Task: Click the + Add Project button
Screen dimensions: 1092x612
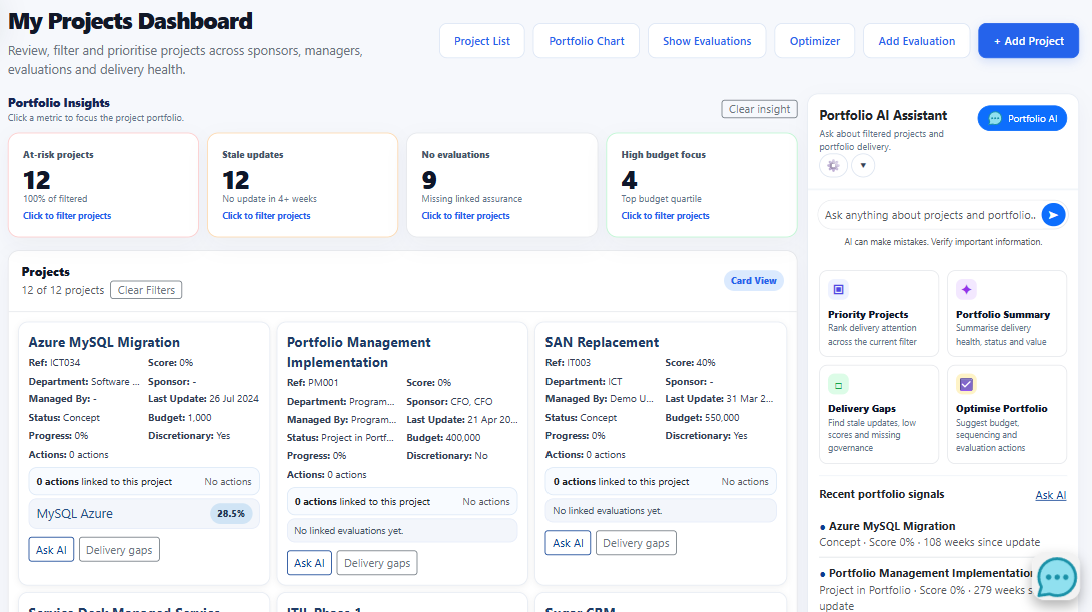Action: [1029, 41]
